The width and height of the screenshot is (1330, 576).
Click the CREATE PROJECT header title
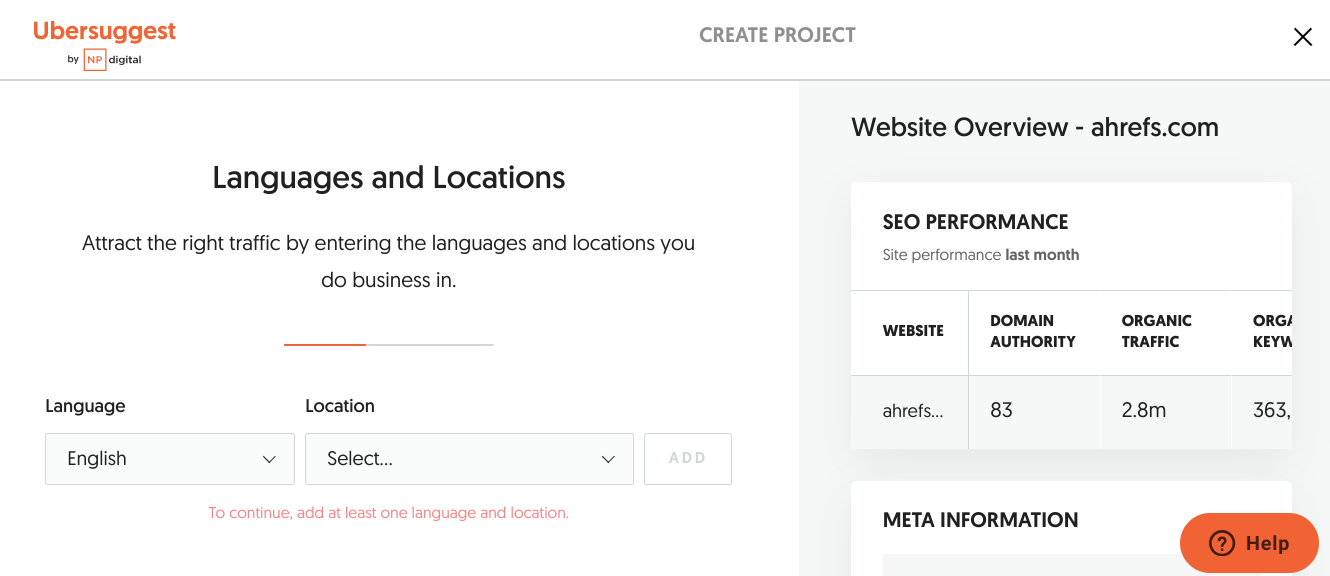point(777,35)
